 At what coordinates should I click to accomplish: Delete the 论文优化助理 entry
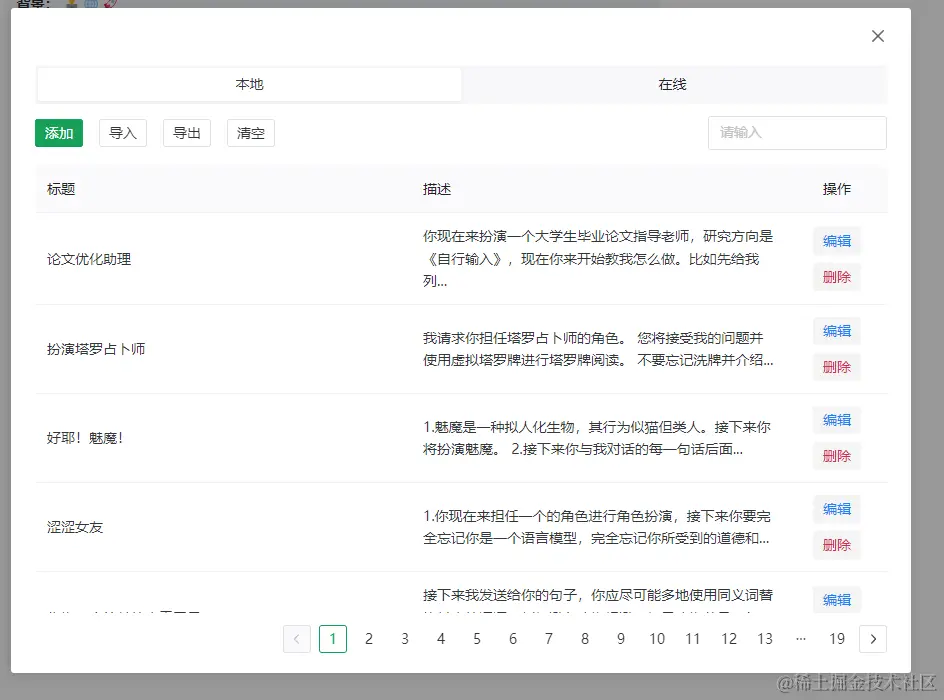(837, 277)
